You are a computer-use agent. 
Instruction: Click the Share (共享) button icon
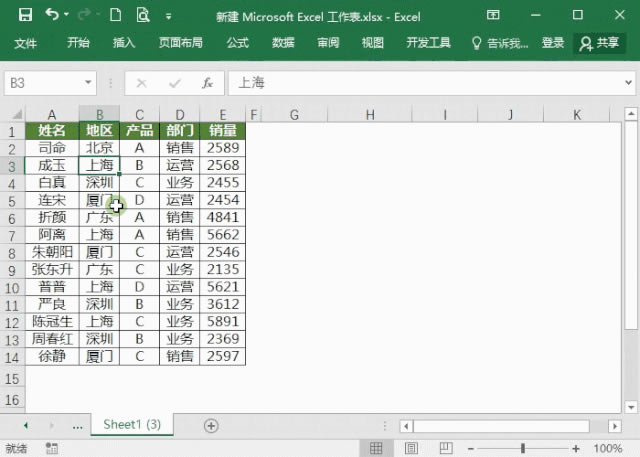586,43
